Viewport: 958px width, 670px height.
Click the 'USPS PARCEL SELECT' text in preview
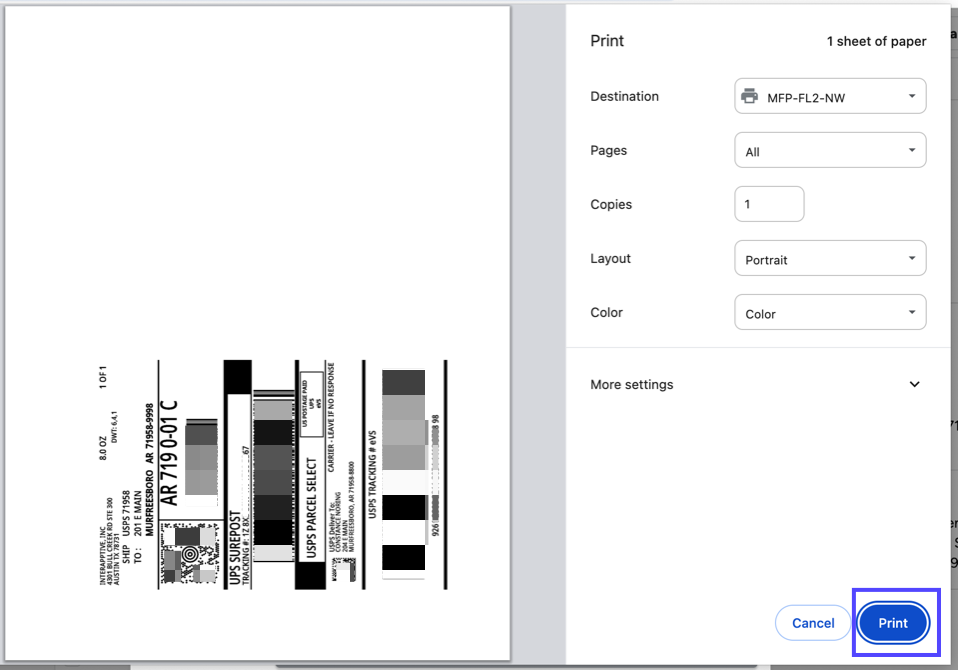[312, 508]
